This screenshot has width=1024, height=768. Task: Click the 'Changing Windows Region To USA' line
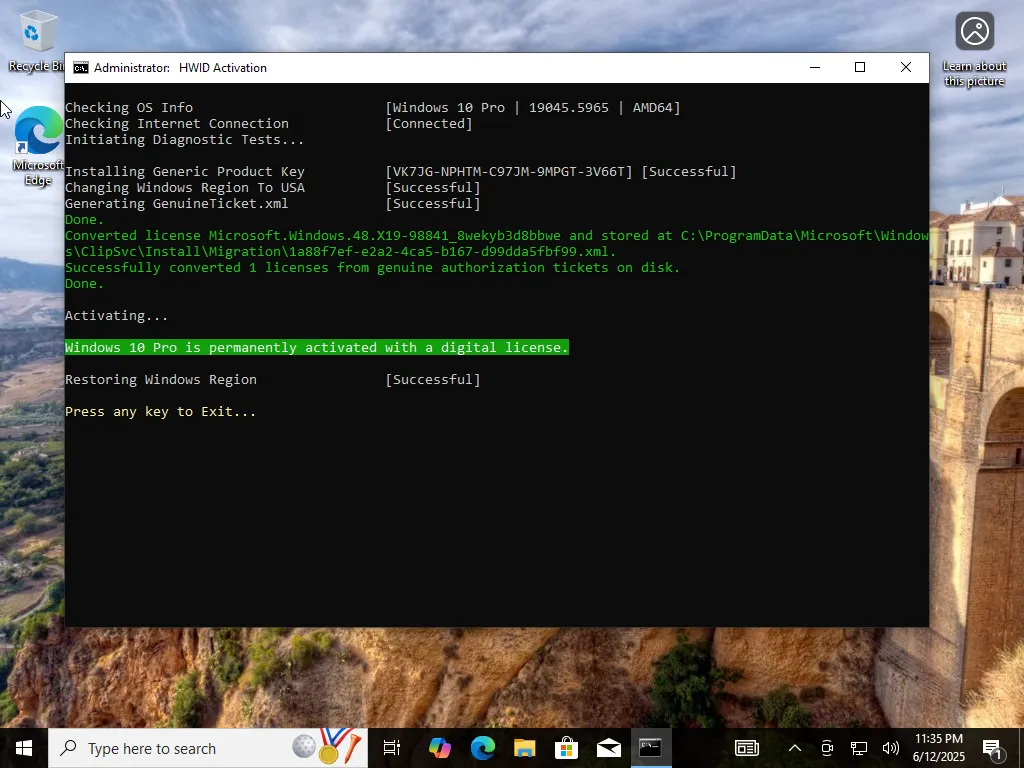click(x=185, y=187)
